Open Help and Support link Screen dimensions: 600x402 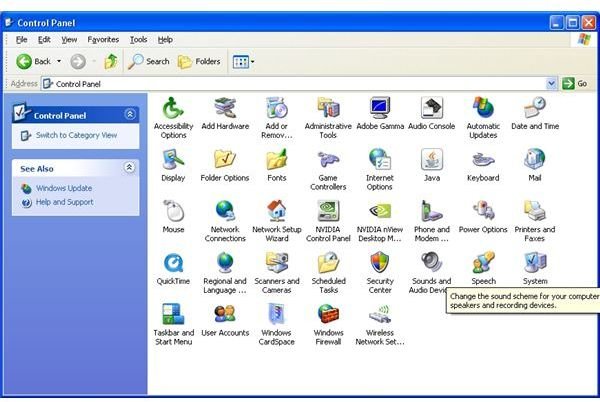coord(65,202)
